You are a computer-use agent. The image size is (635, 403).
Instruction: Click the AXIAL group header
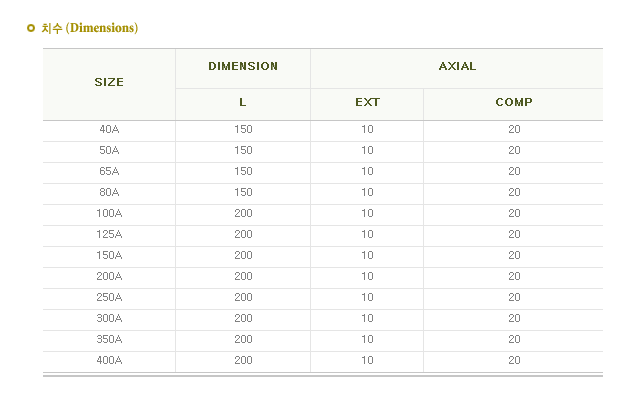coord(457,67)
